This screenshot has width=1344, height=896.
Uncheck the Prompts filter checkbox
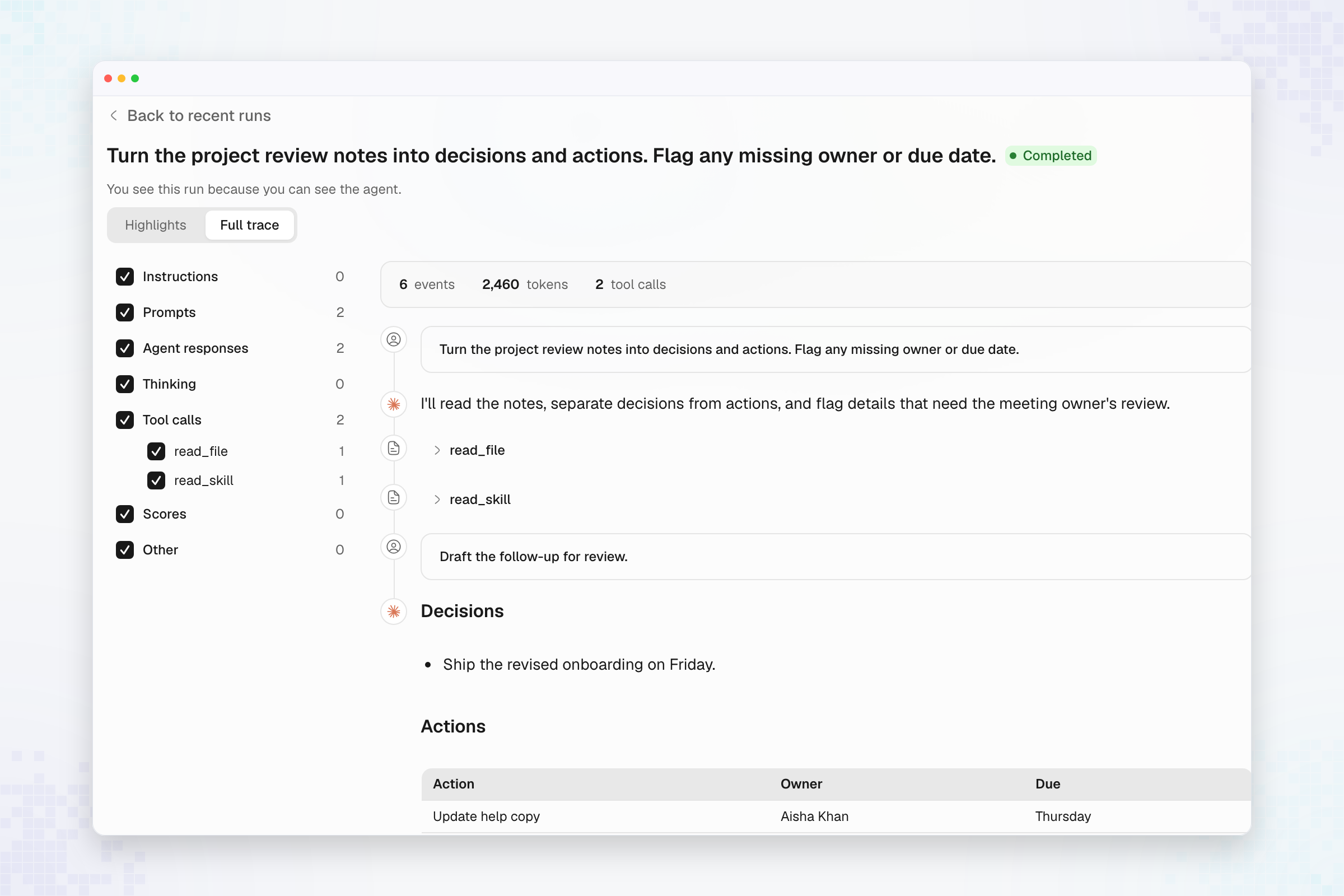[x=124, y=312]
